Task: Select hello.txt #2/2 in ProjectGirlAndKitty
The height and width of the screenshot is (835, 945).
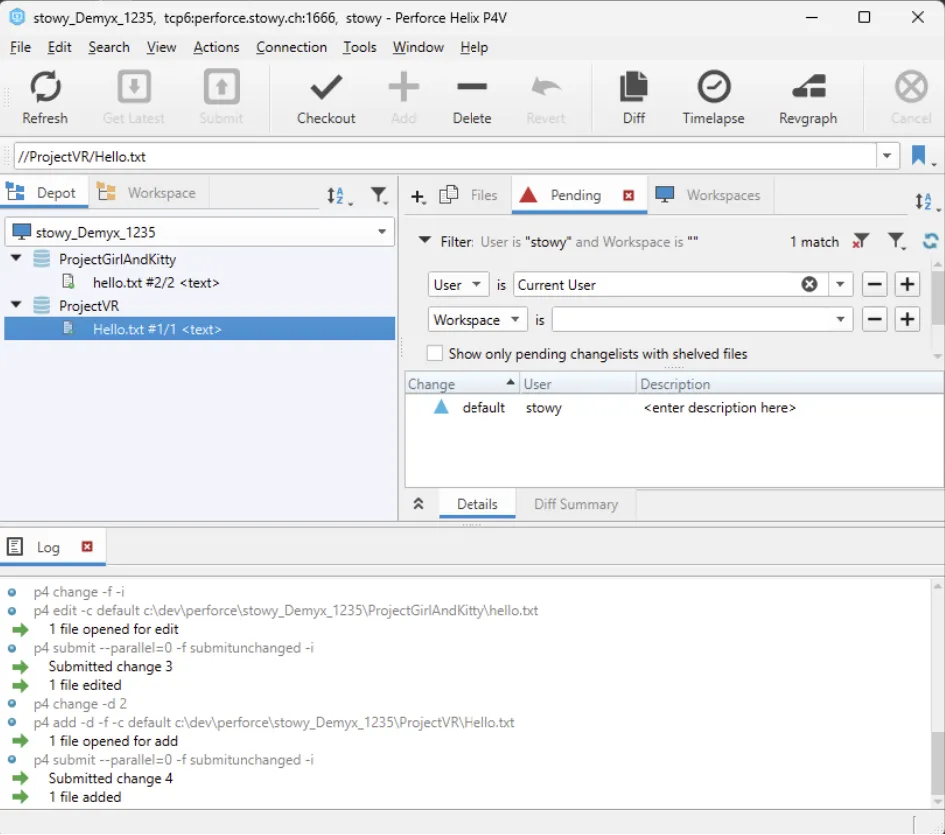Action: tap(155, 282)
